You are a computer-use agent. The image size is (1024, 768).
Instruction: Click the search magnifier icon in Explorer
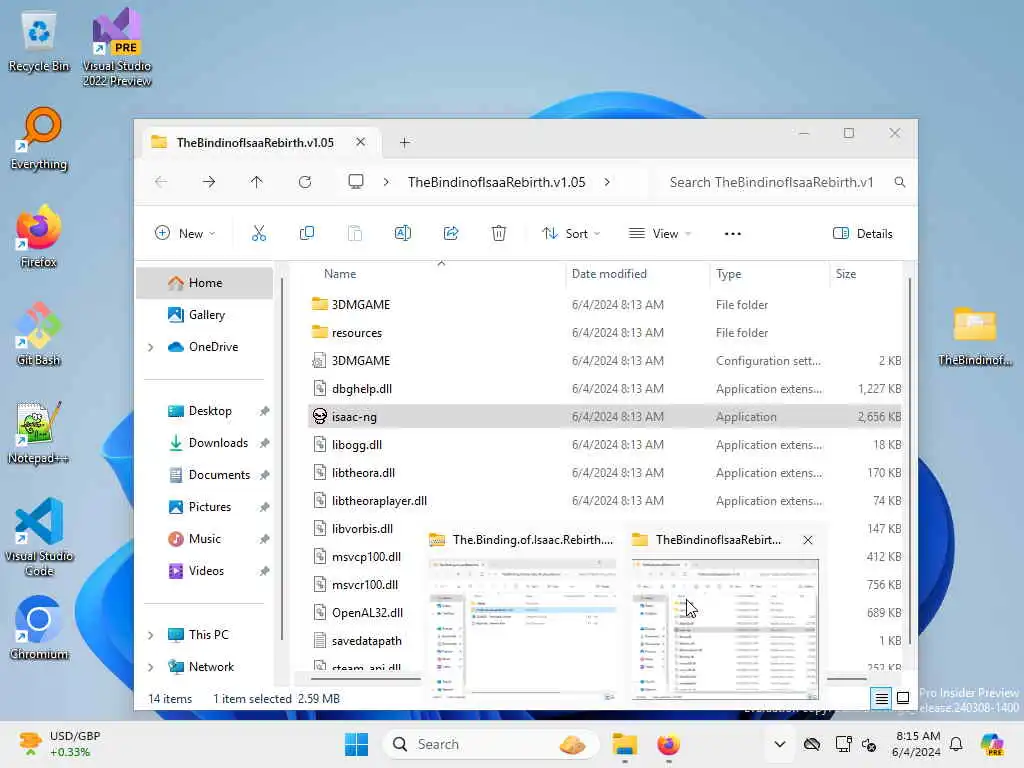[x=899, y=182]
